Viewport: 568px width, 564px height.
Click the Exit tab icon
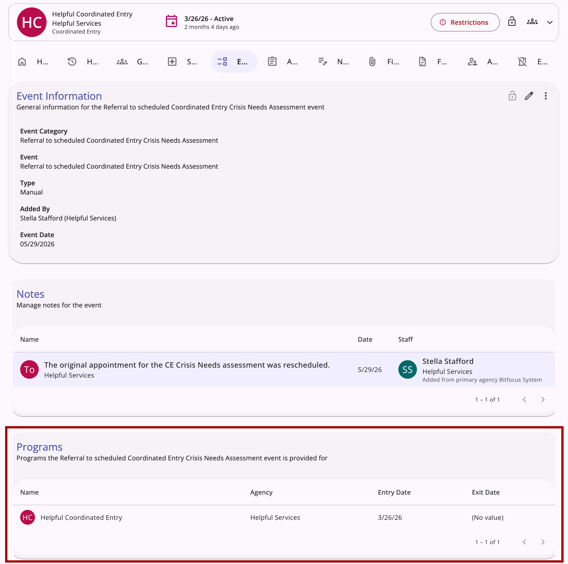[522, 62]
